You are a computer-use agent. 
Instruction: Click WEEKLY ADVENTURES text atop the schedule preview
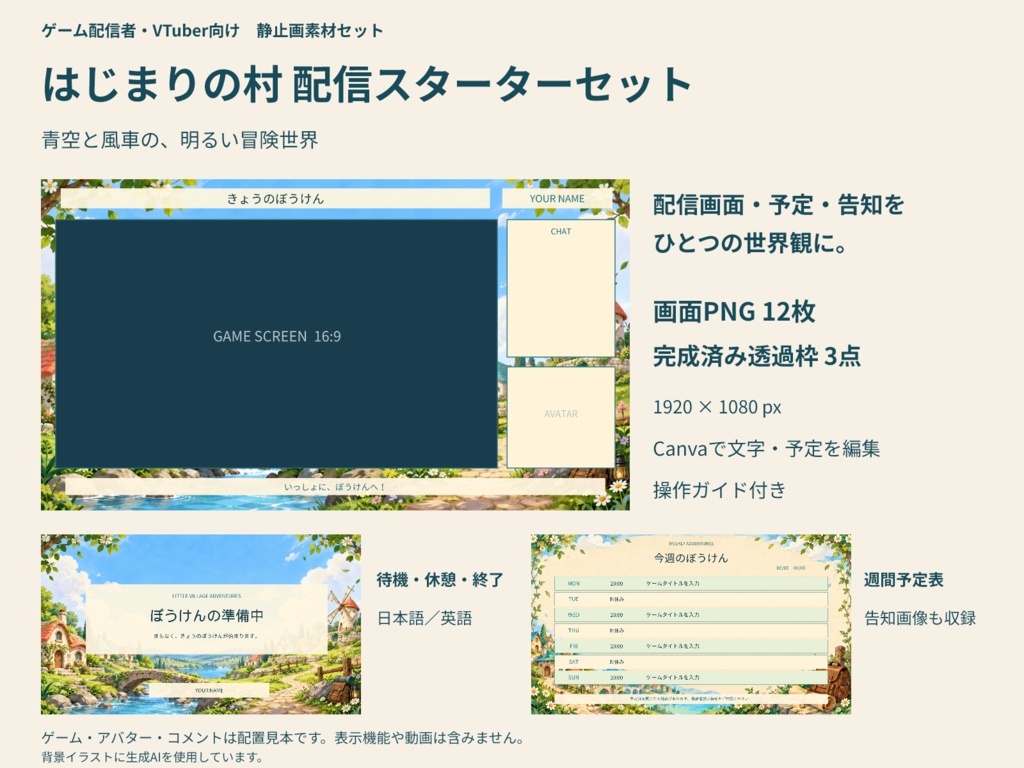tap(691, 543)
